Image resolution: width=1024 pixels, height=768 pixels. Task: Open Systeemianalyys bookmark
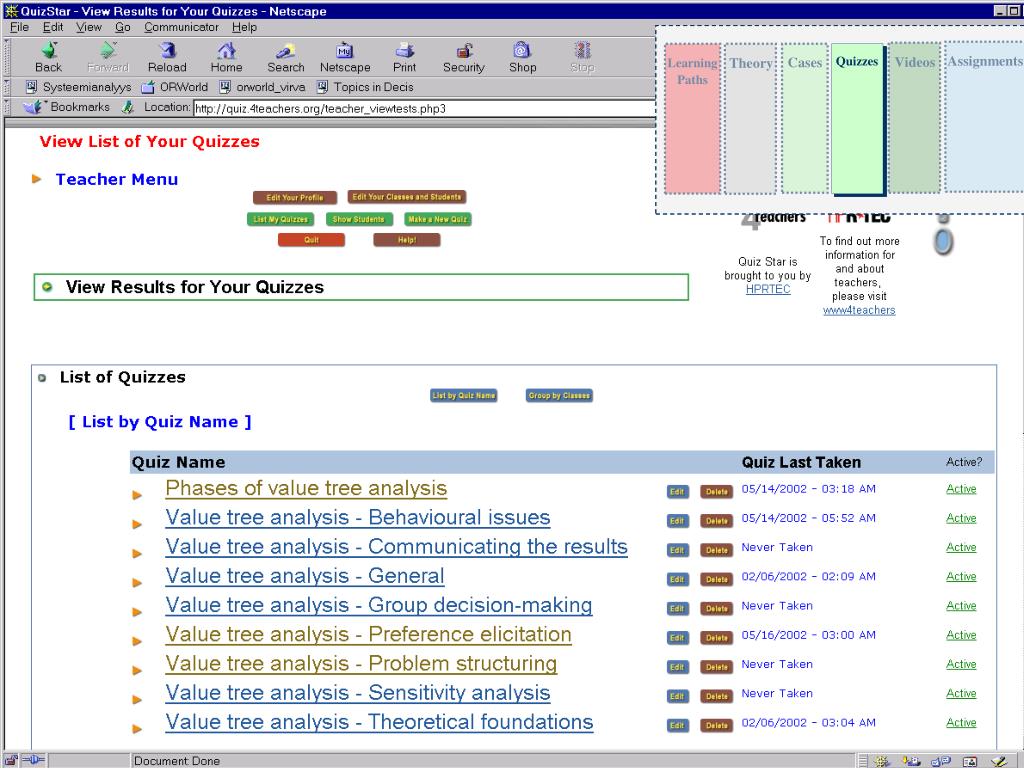pos(78,87)
